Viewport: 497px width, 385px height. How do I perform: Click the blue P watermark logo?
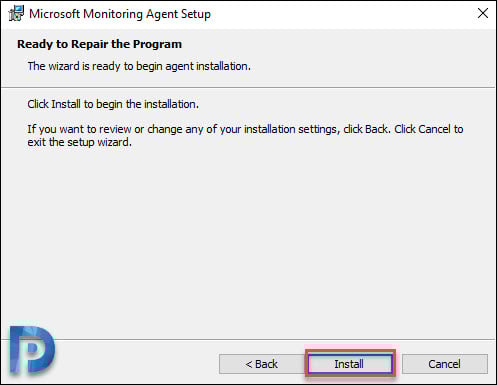pos(32,349)
